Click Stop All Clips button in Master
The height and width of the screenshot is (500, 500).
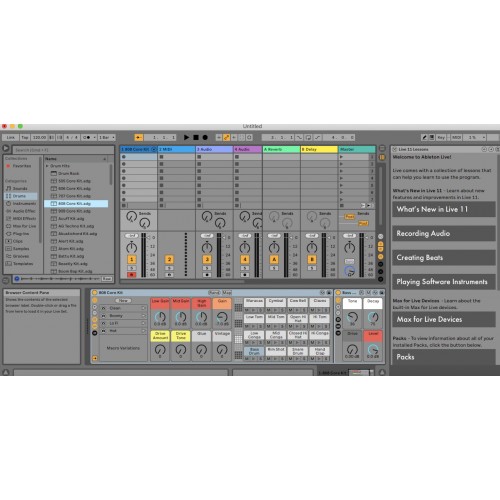click(x=341, y=206)
